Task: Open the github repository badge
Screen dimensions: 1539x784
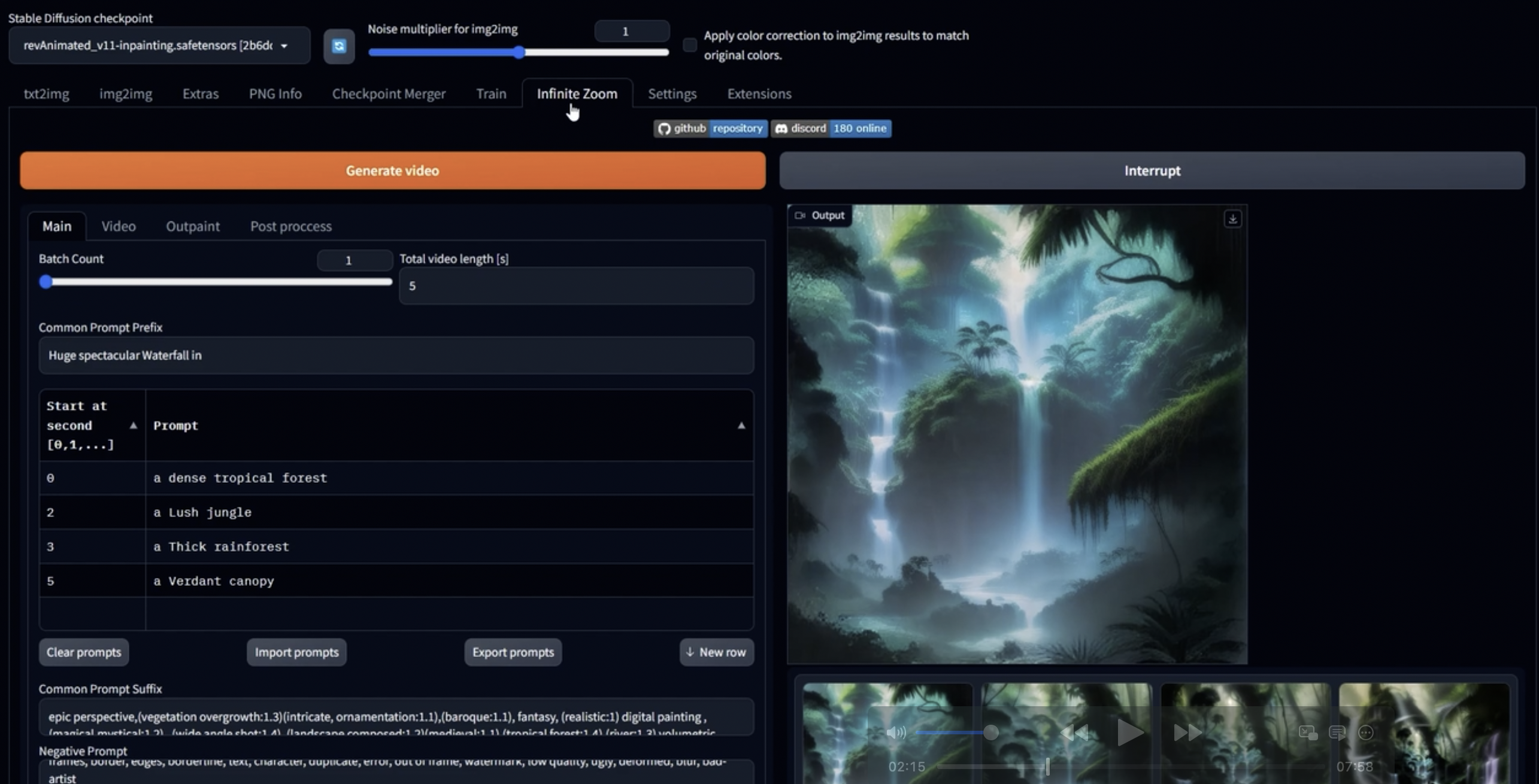Action: coord(710,128)
